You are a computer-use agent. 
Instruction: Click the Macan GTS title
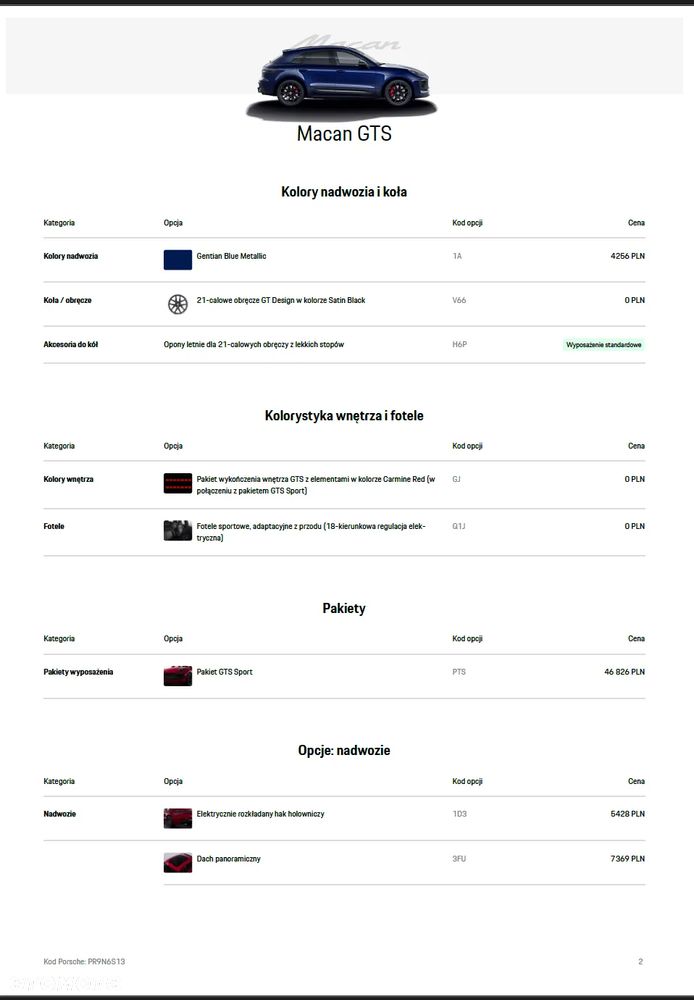click(344, 134)
